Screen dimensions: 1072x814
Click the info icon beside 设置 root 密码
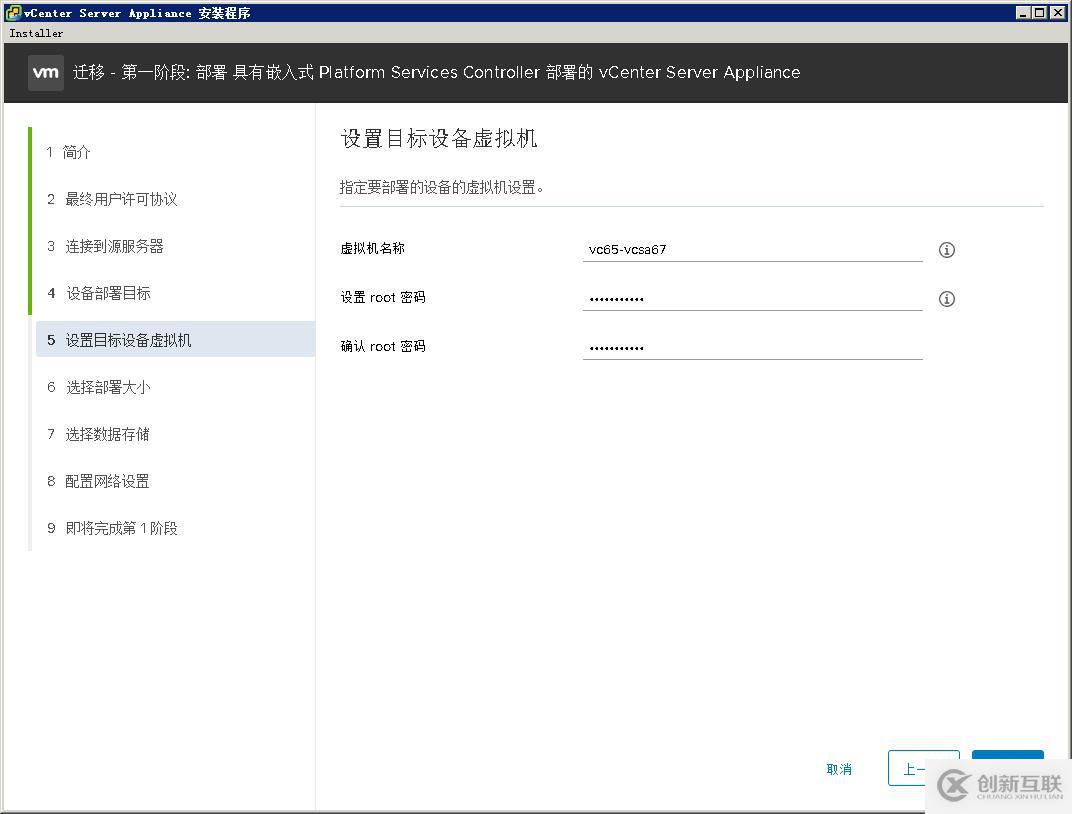point(946,299)
